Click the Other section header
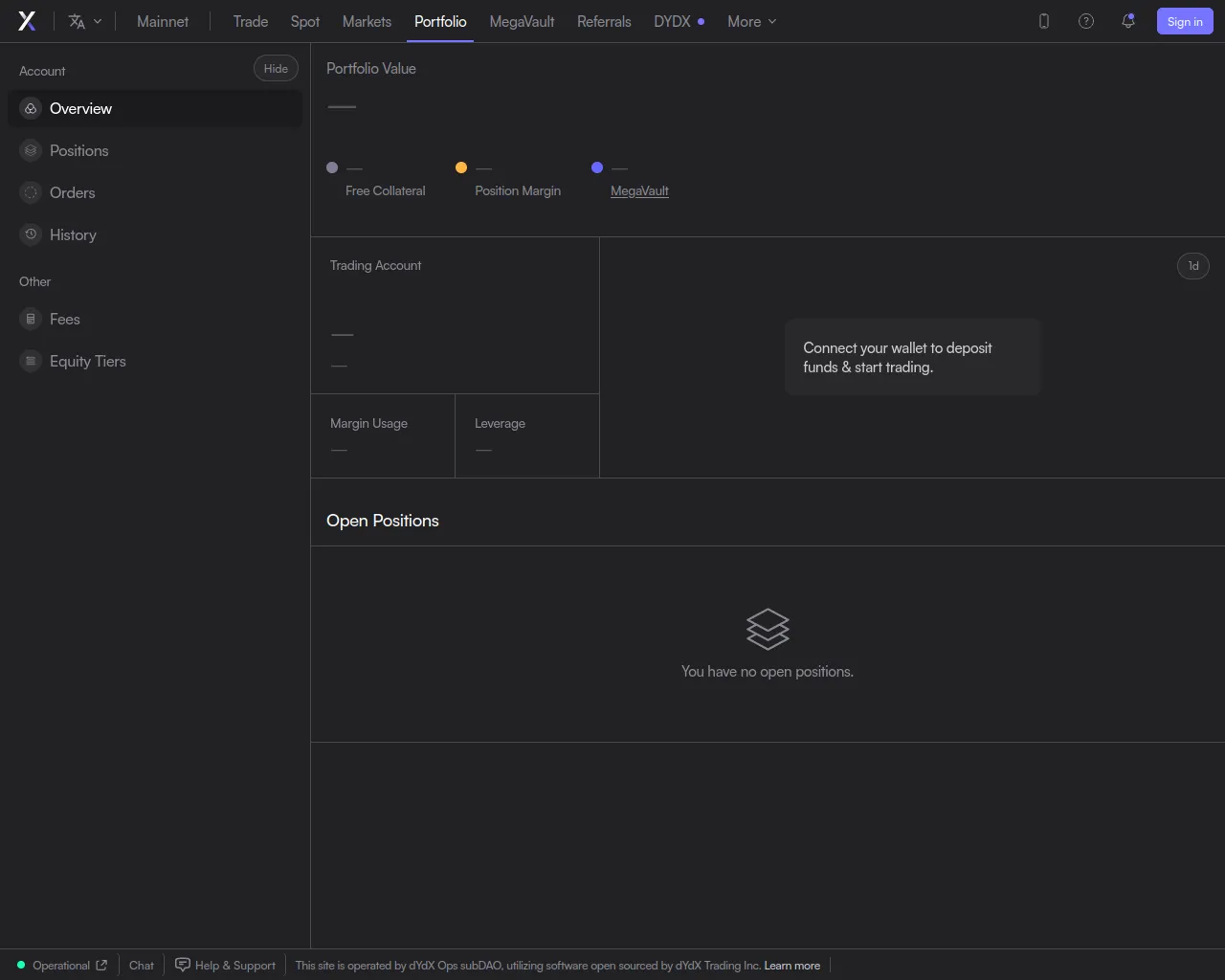The width and height of the screenshot is (1225, 980). point(34,281)
